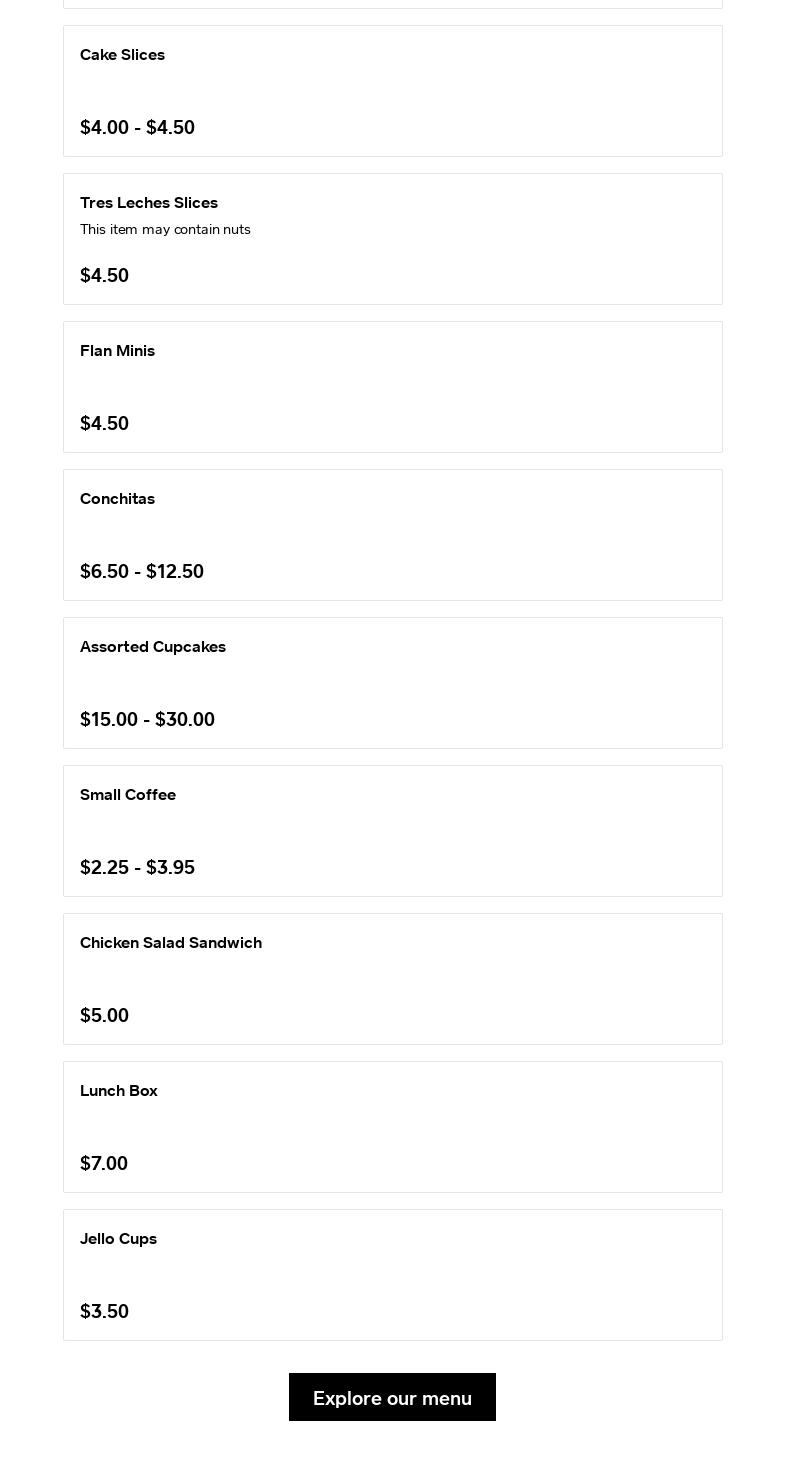Select the Lunch Box item title

119,1091
